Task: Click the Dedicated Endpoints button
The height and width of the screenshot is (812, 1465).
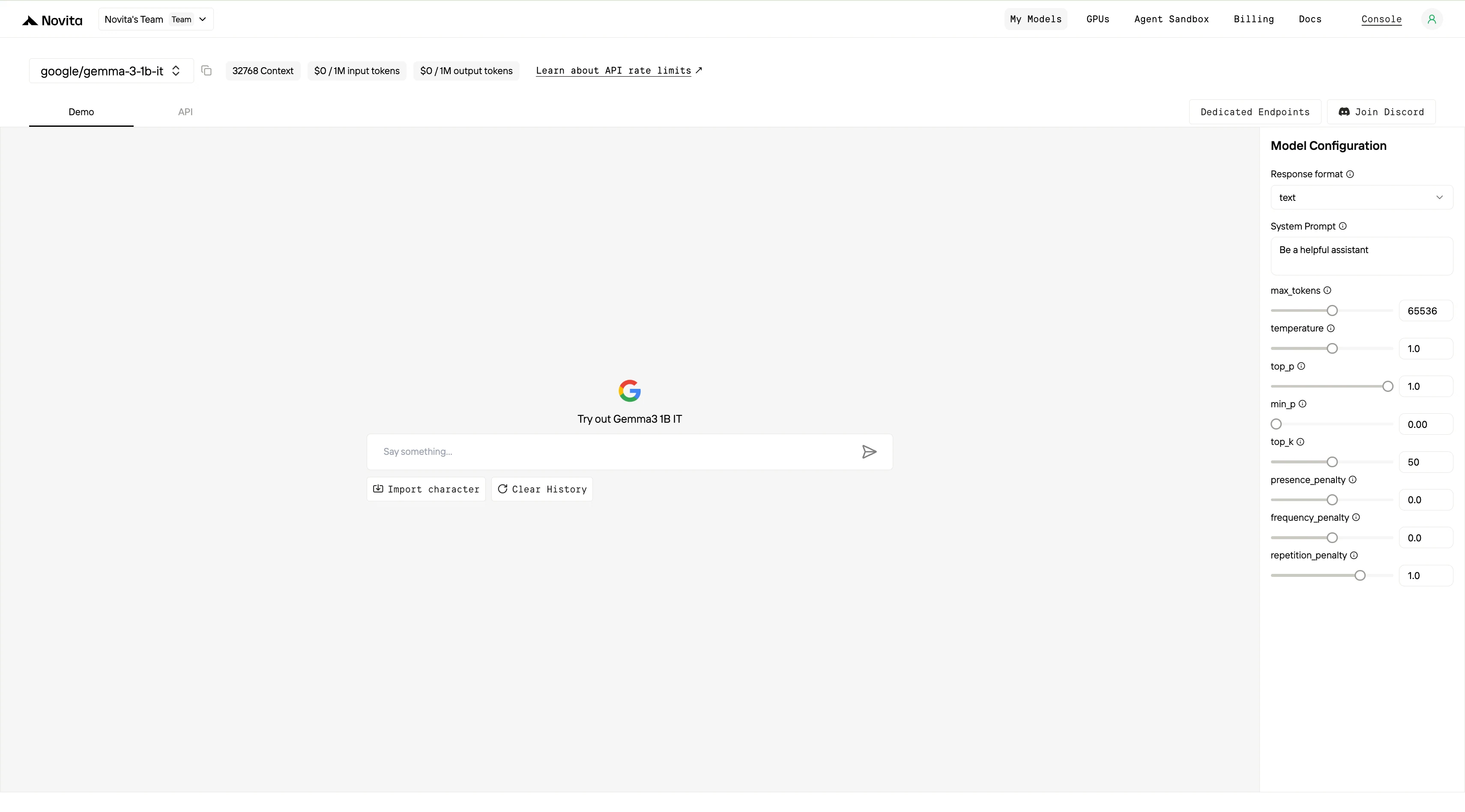Action: [1255, 112]
